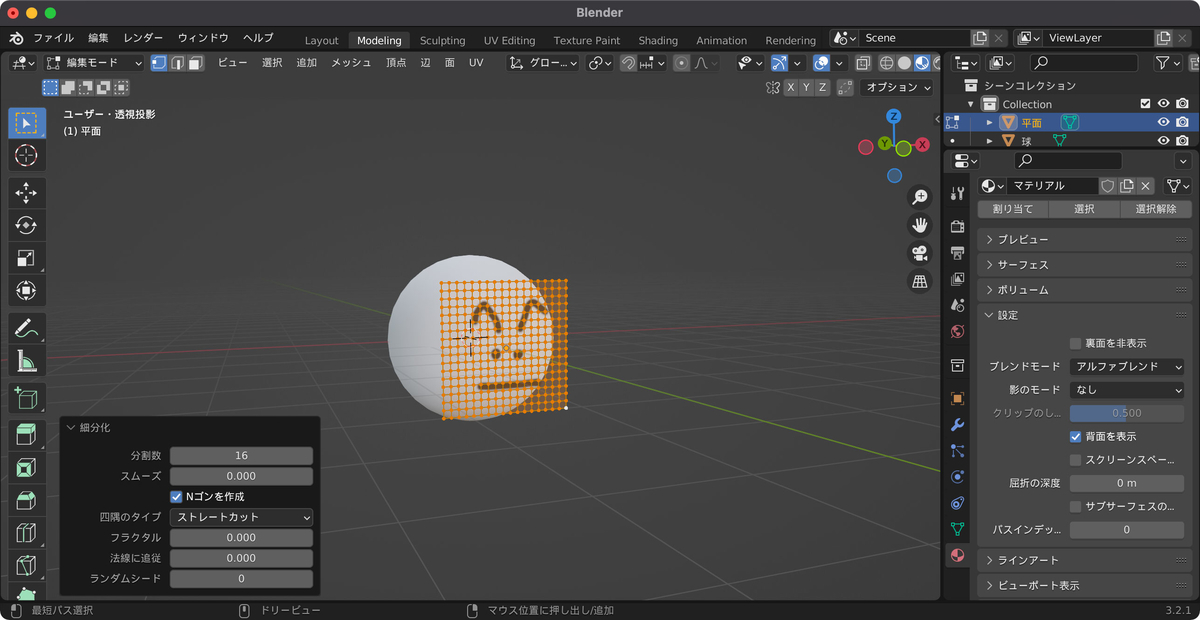Uncheck the Collection exclude checkbox
The image size is (1200, 620).
pyautogui.click(x=1146, y=104)
